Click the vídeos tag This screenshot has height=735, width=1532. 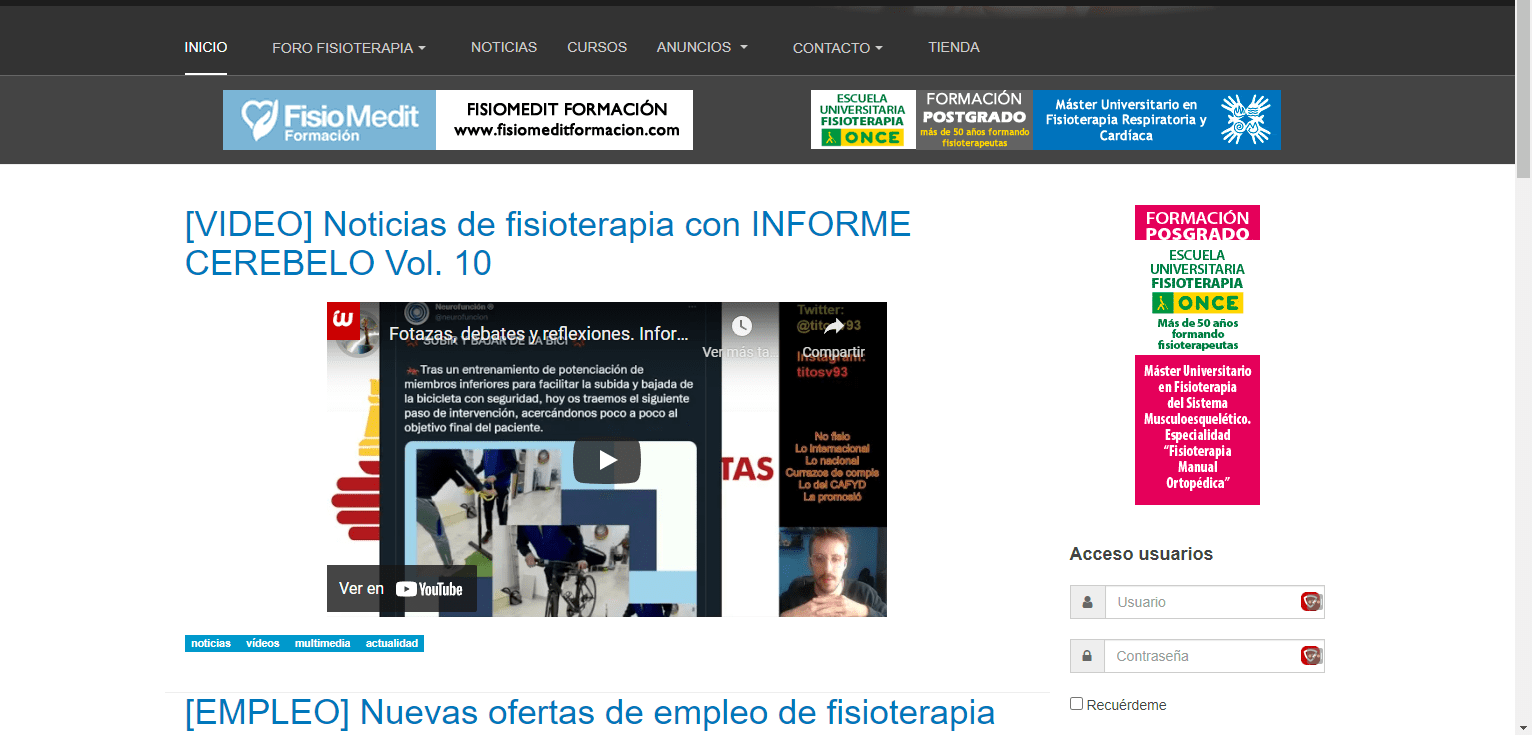263,644
